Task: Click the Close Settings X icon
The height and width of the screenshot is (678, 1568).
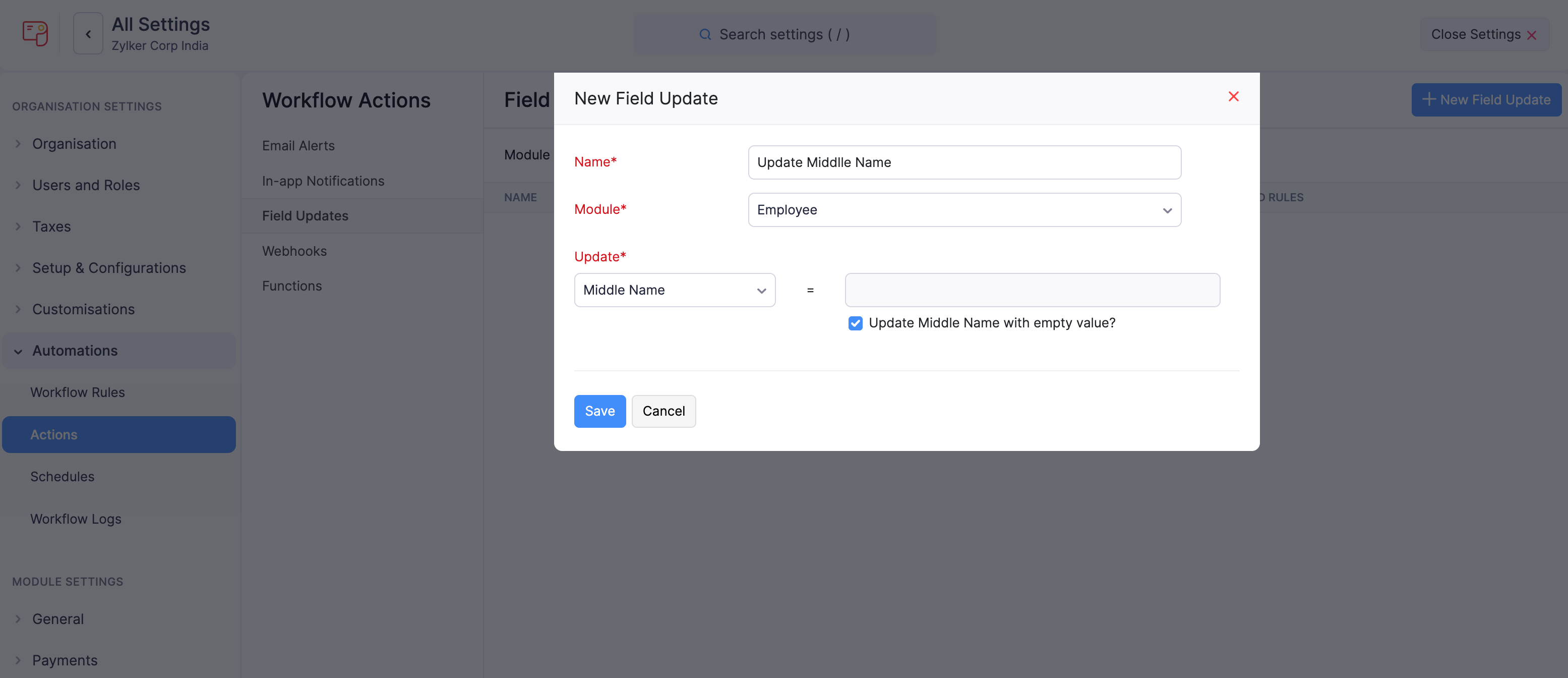Action: 1532,35
